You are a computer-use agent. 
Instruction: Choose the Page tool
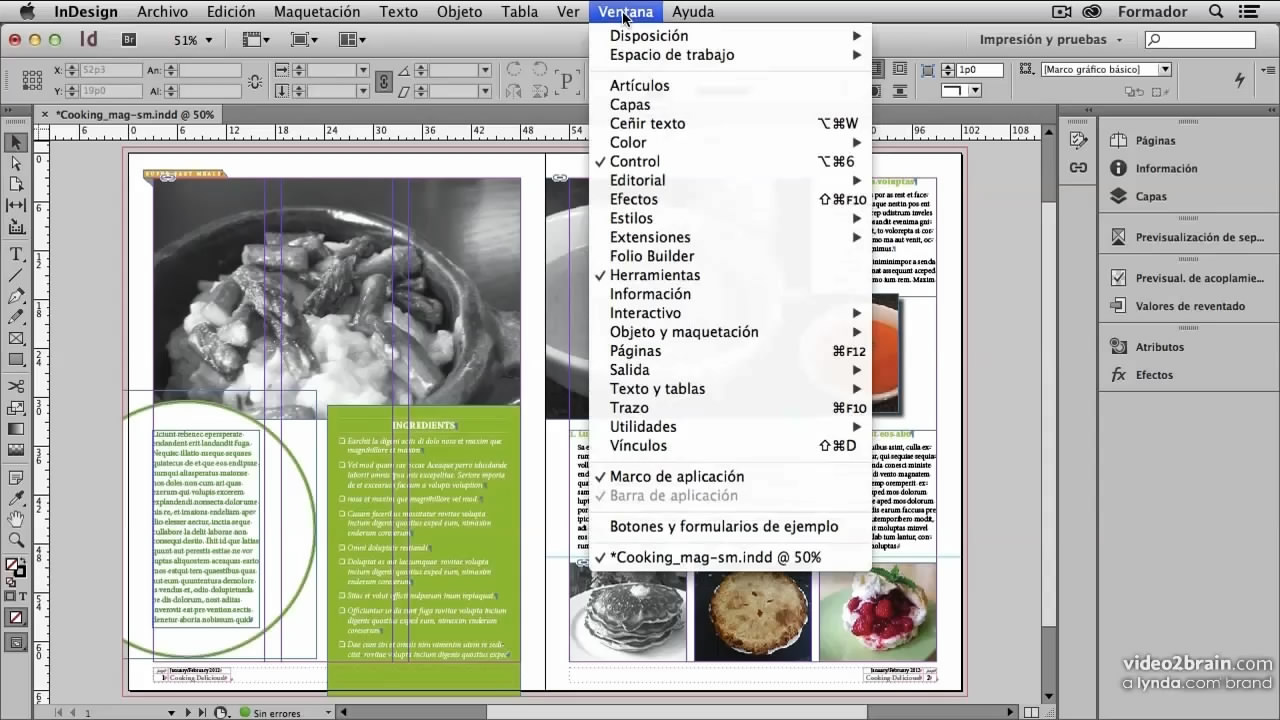pos(16,184)
